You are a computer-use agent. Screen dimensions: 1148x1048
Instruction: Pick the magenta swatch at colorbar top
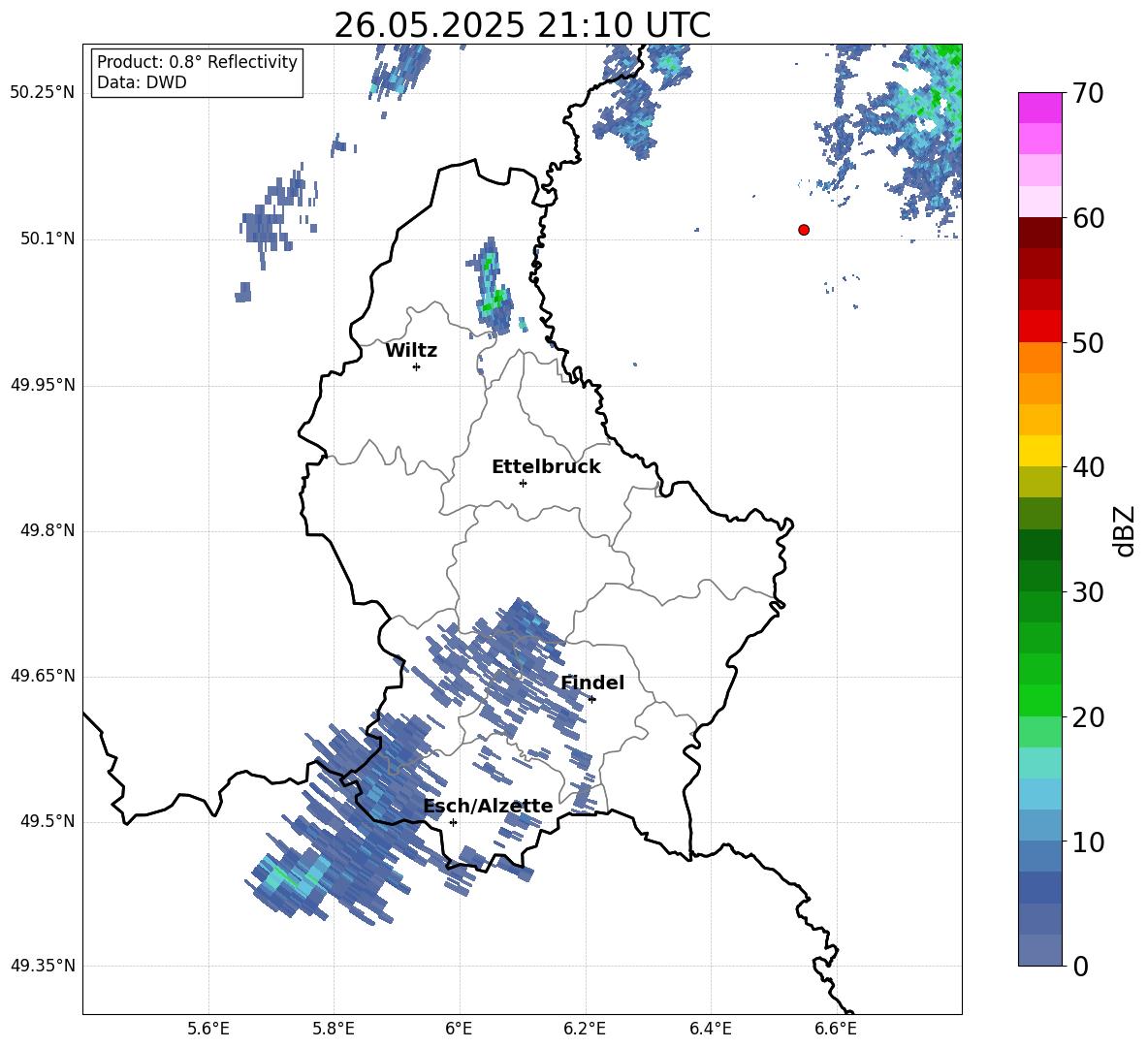(x=1040, y=108)
